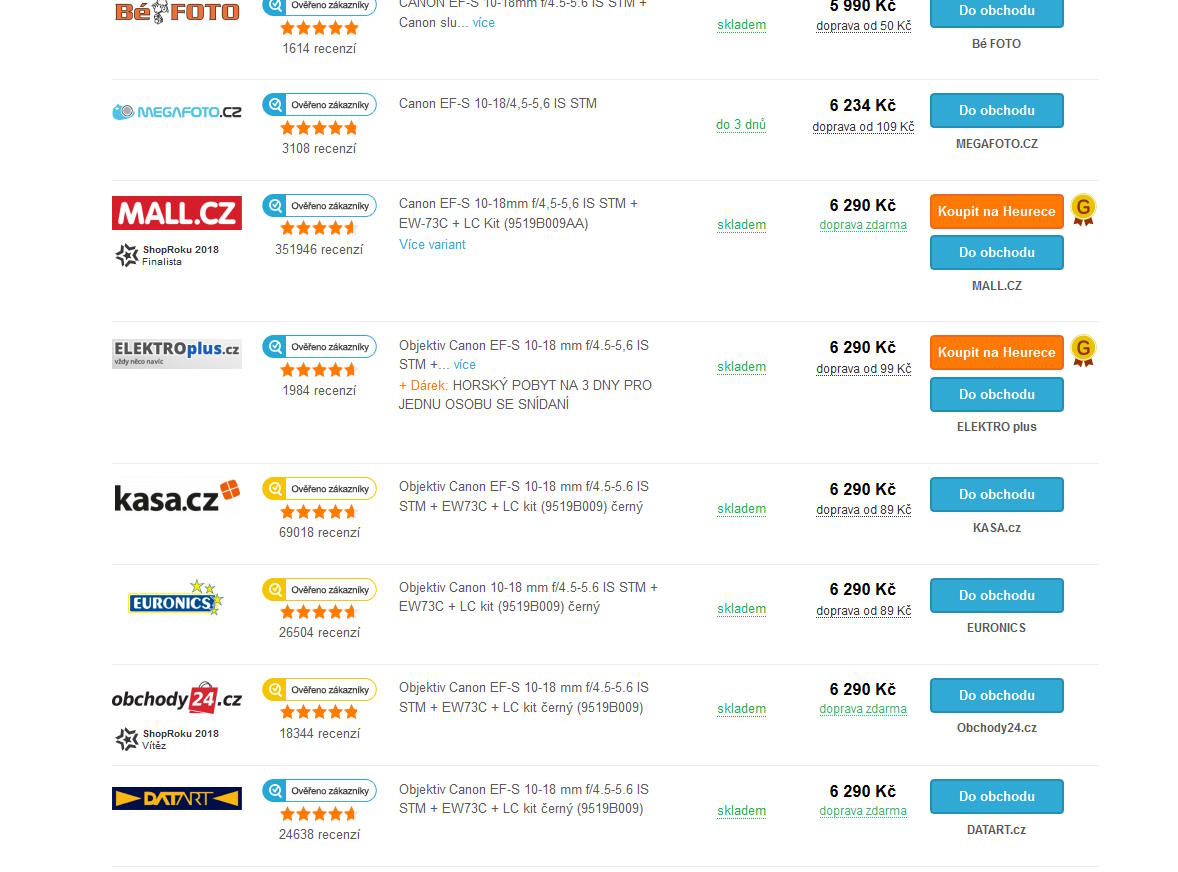The image size is (1178, 872).
Task: Click the MALL.CZ Heureka guarantee medal
Action: click(1083, 210)
